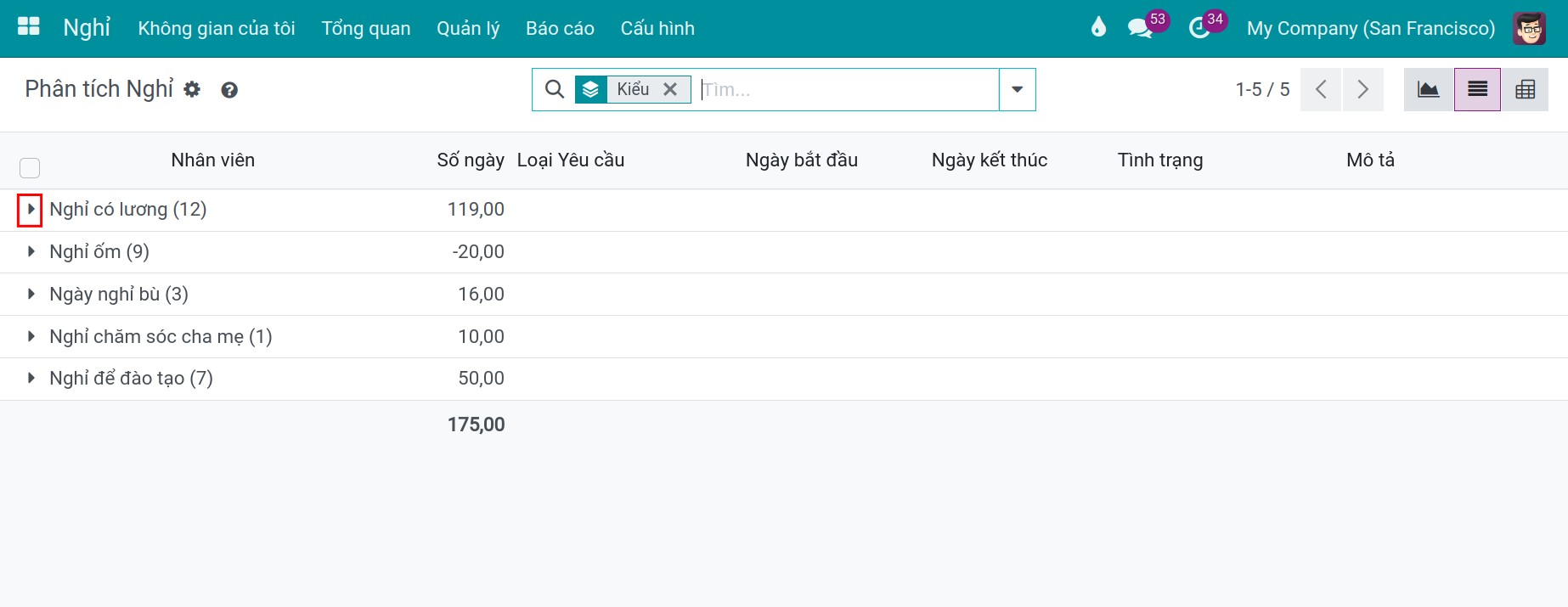This screenshot has height=607, width=1568.
Task: Click the 1-5 / 5 pager counter
Action: click(1262, 89)
